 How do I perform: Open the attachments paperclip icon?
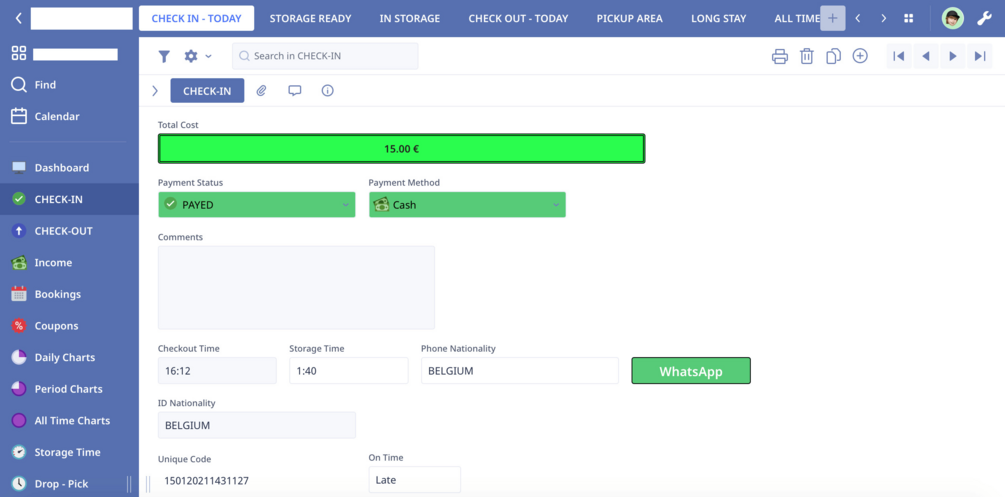click(x=261, y=90)
